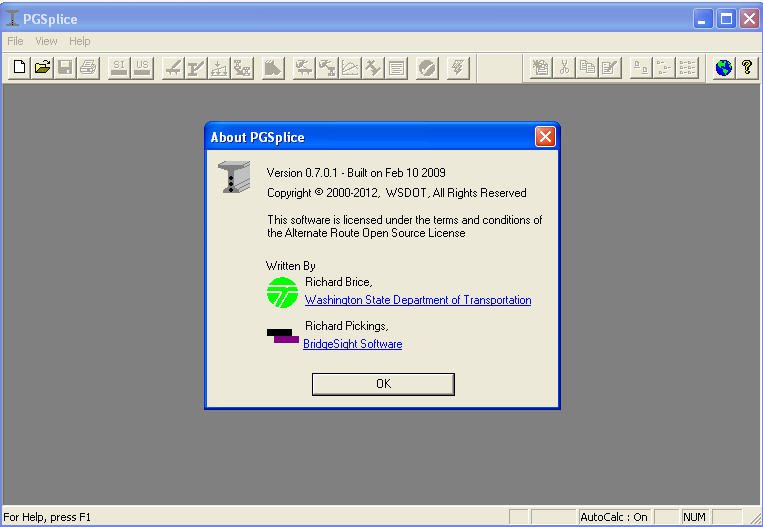Minimize the PGSplice main window
Screen dimensions: 763x527
tap(703, 19)
